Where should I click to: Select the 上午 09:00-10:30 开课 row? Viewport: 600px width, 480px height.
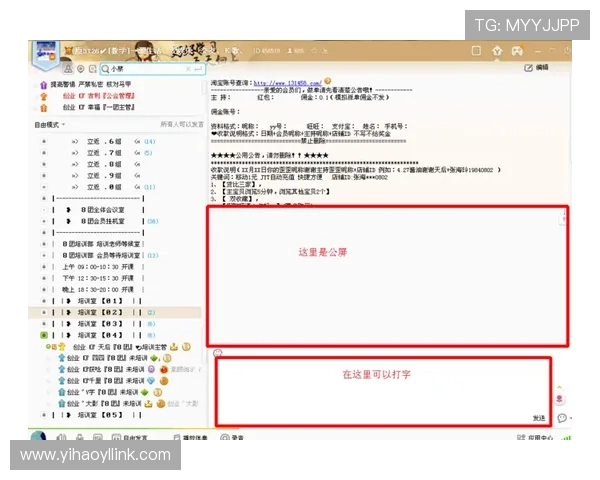tap(98, 267)
